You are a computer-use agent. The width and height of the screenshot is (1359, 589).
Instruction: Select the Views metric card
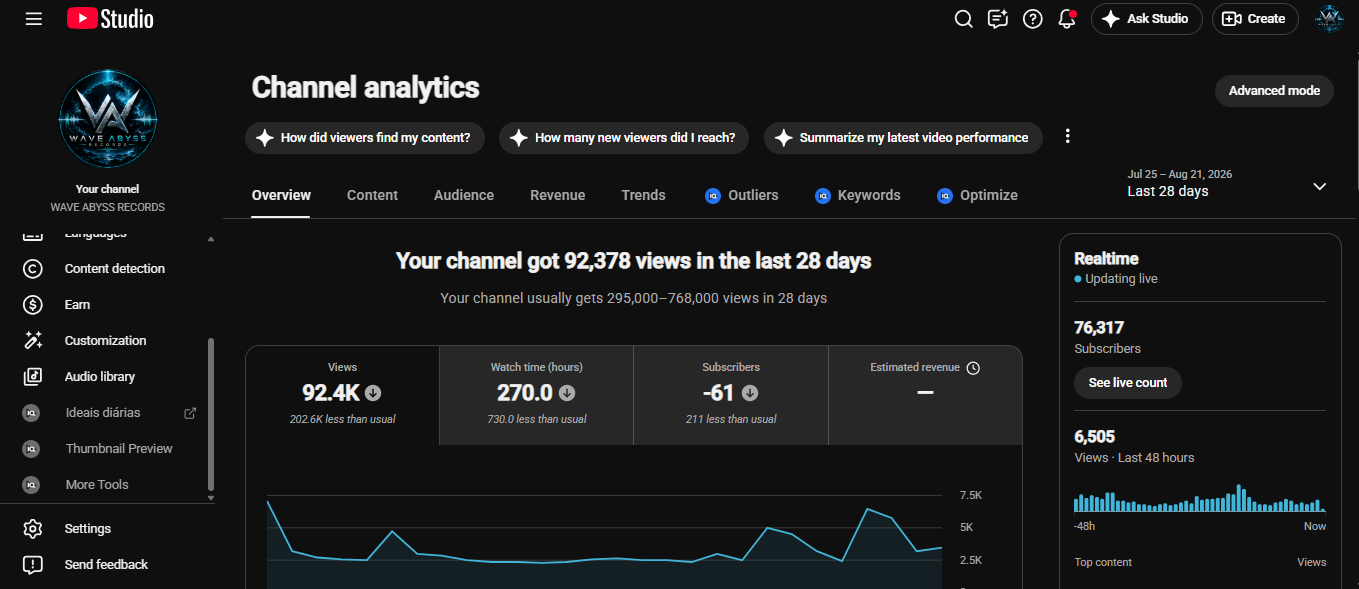[342, 395]
